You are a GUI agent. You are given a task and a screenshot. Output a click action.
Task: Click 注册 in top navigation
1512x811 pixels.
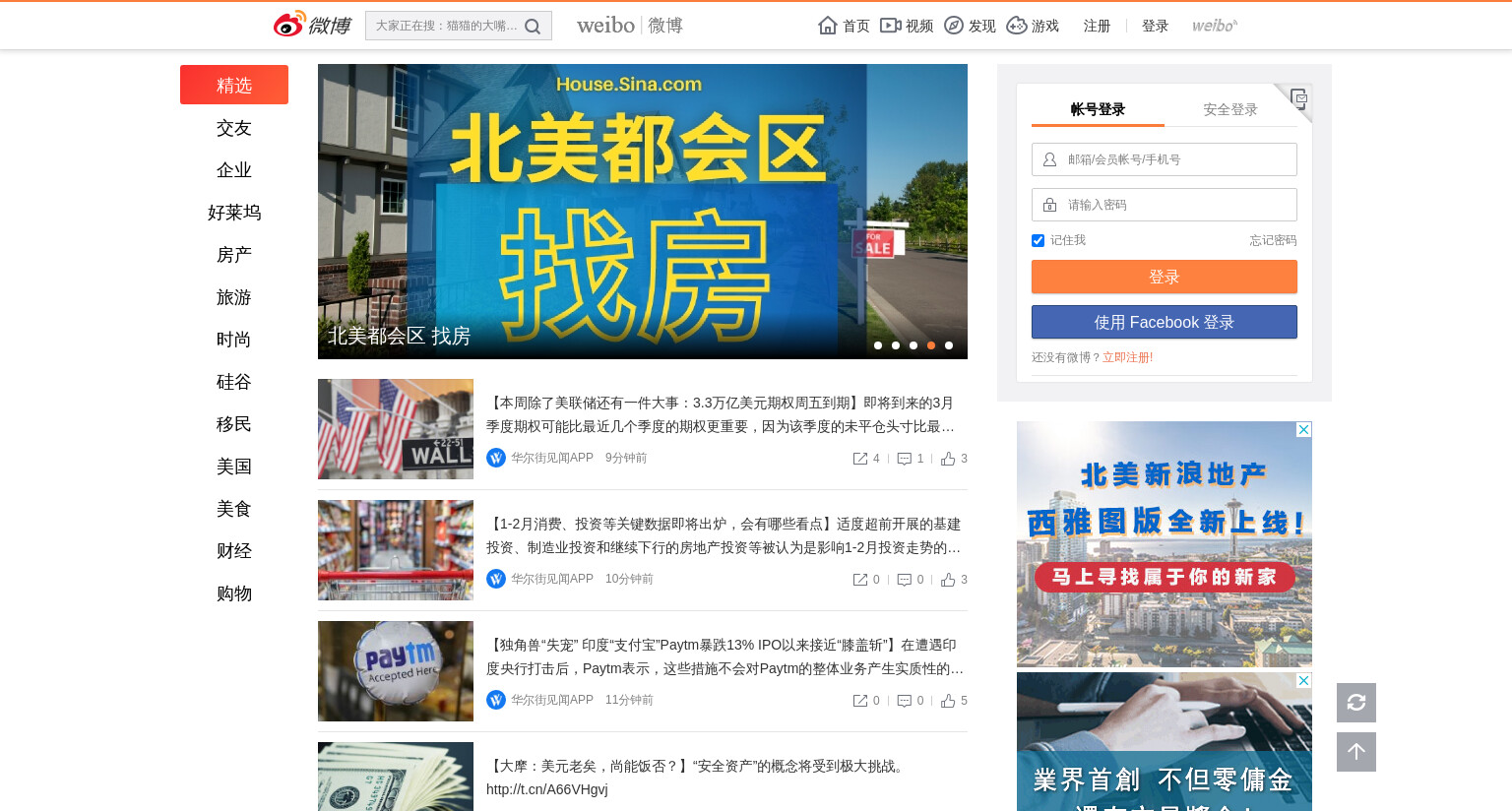click(1097, 26)
